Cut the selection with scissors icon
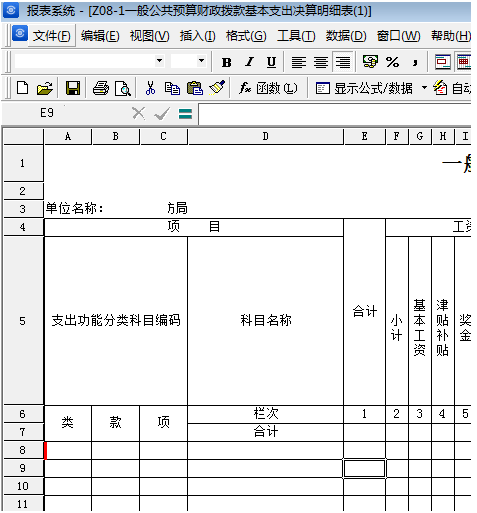477x513 pixels. click(150, 88)
